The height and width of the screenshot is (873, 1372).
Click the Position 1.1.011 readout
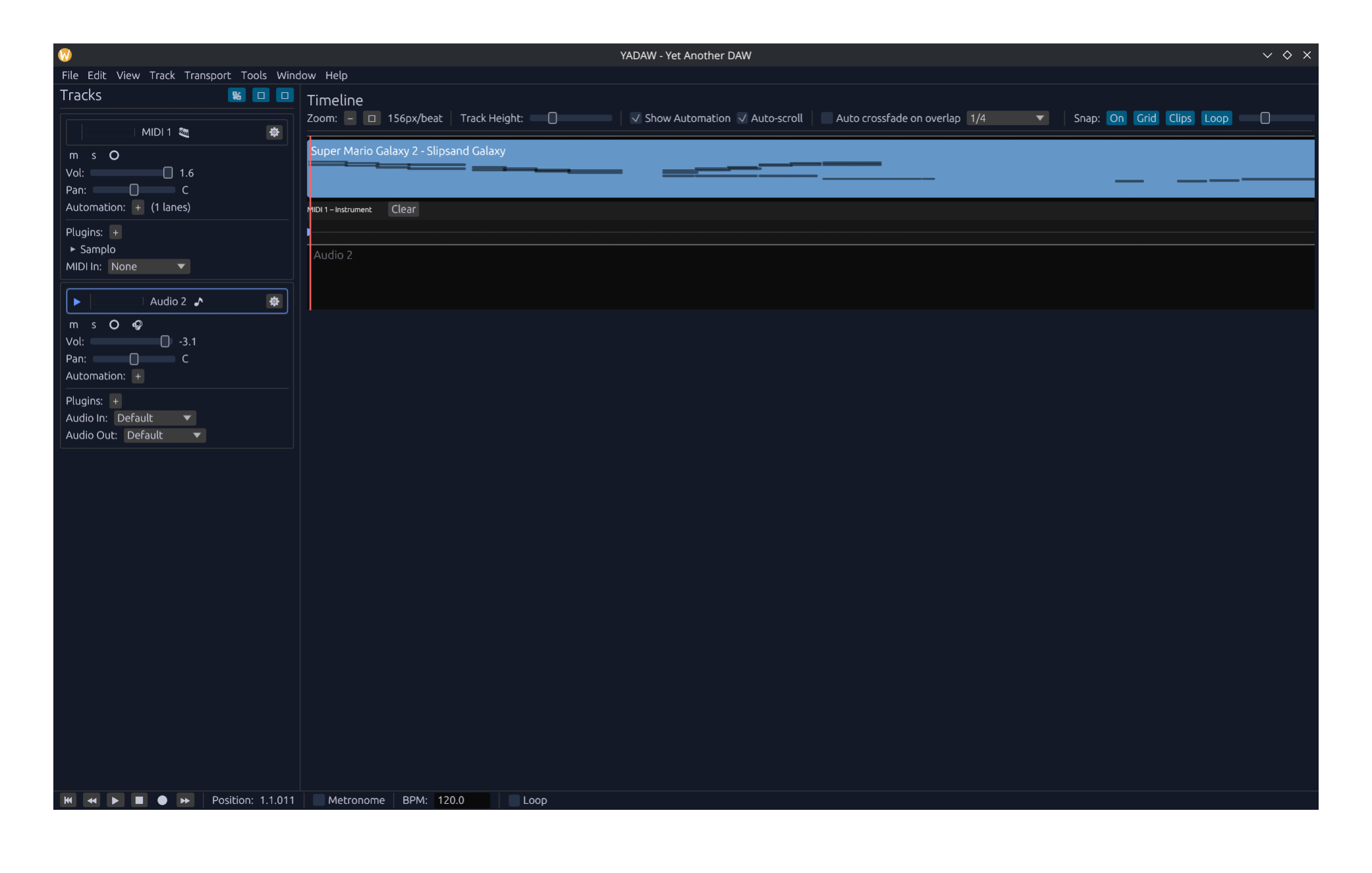[253, 800]
